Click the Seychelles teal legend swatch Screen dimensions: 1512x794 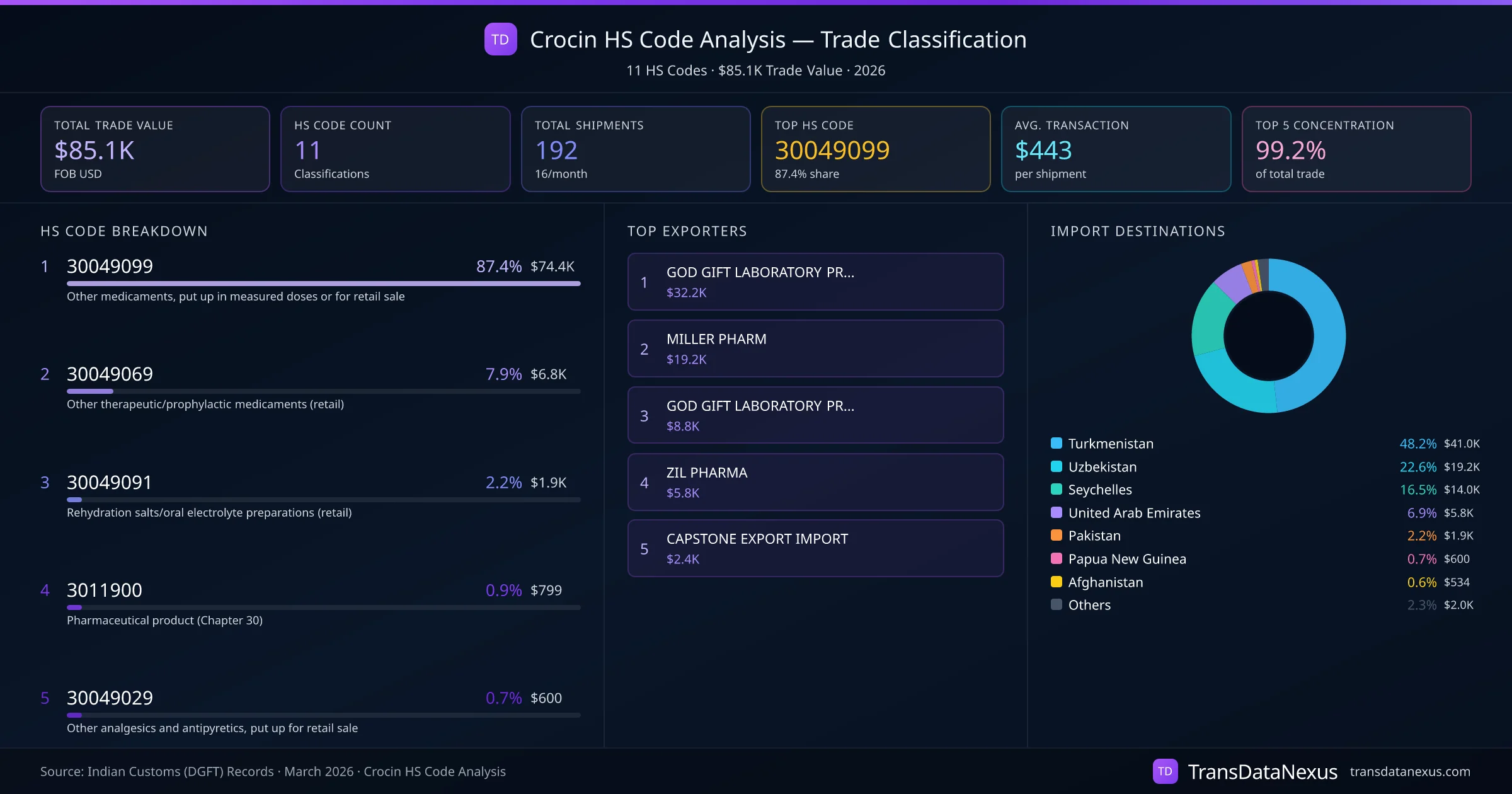click(1057, 489)
